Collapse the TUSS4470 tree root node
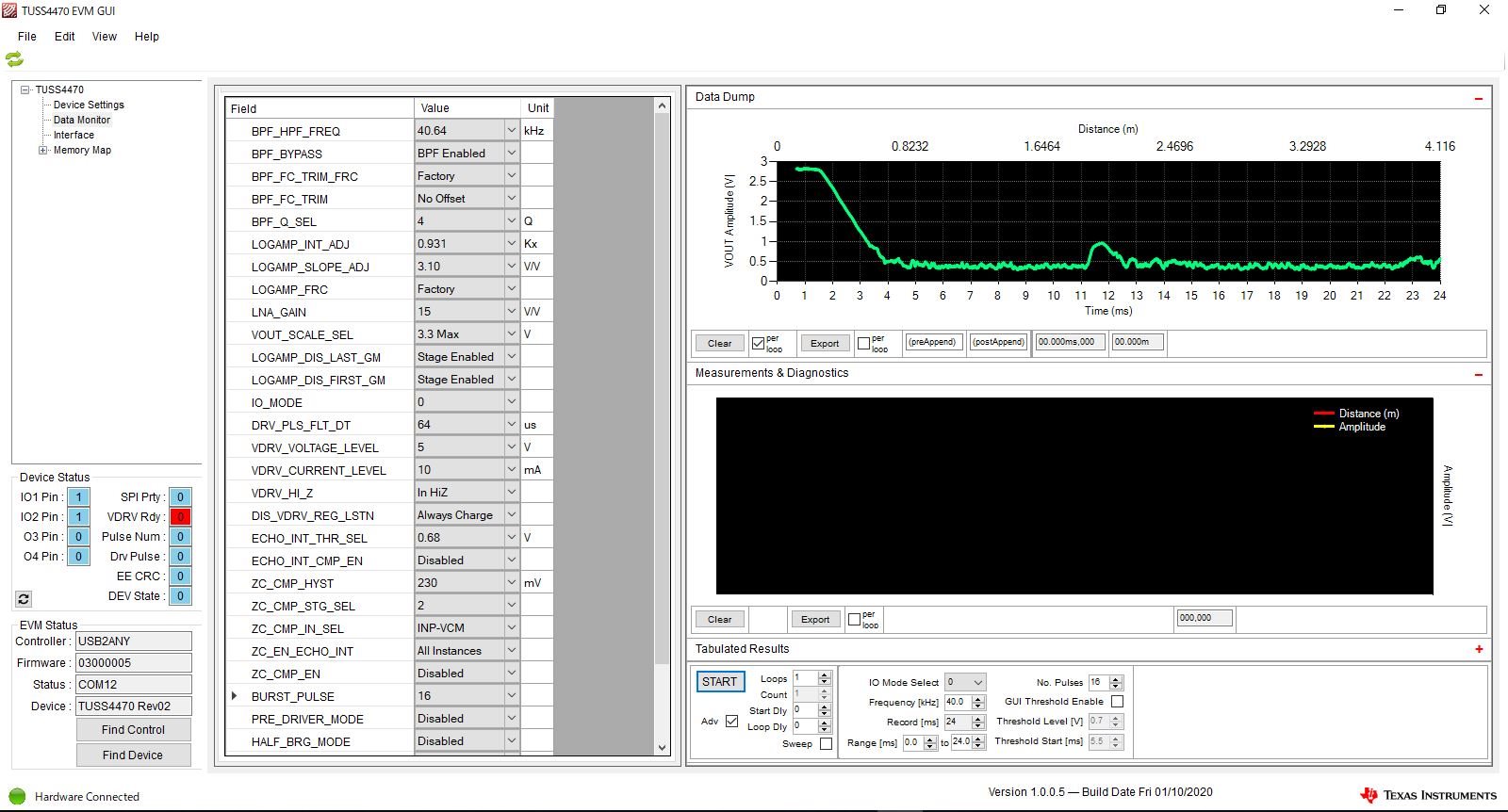1508x812 pixels. pyautogui.click(x=25, y=89)
